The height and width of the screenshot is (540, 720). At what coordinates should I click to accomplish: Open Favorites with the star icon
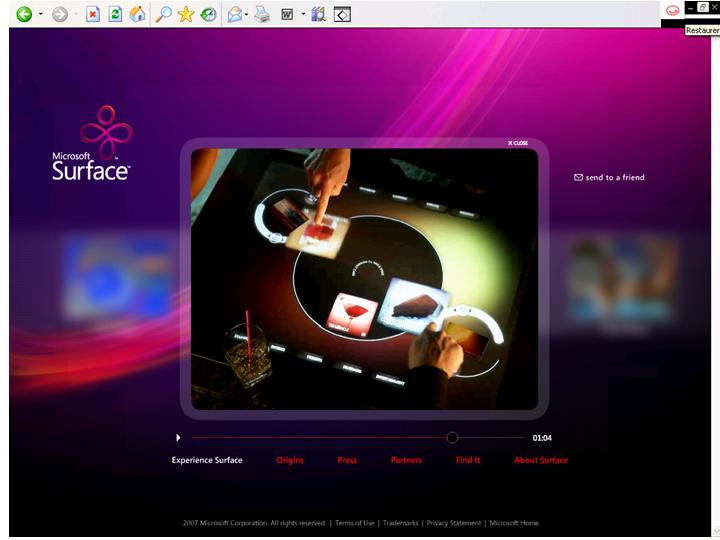tap(186, 14)
